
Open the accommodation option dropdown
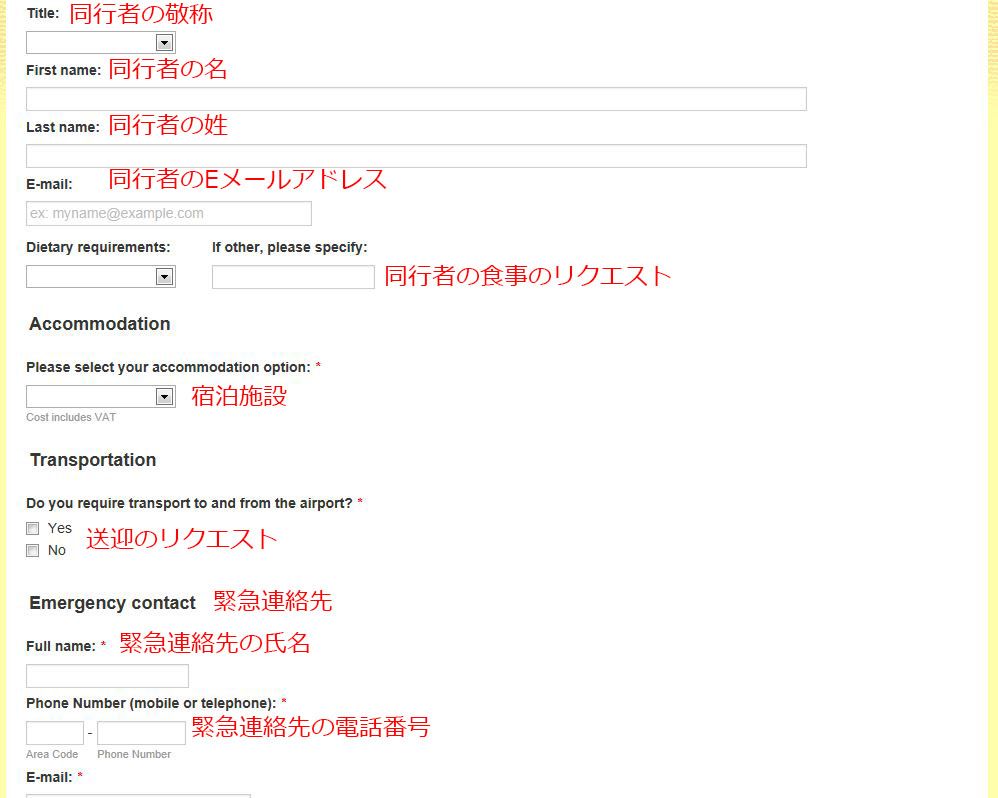[101, 396]
